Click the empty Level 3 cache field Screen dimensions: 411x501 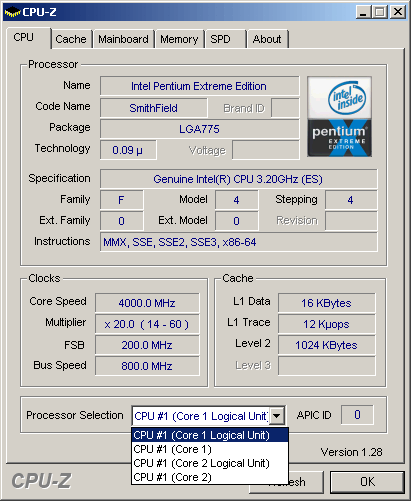tap(327, 366)
